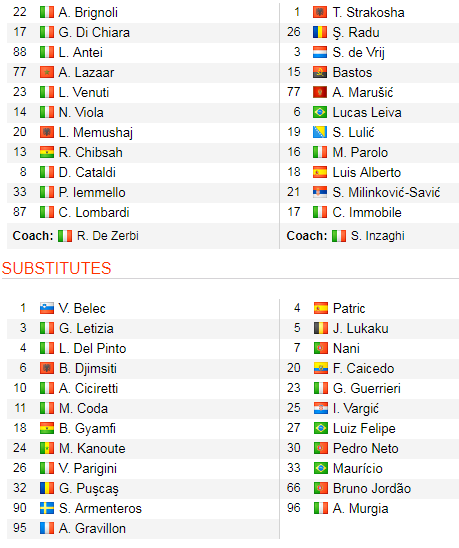The height and width of the screenshot is (548, 459).
Task: Click the Angolan flag next to Bastos
Action: 320,72
